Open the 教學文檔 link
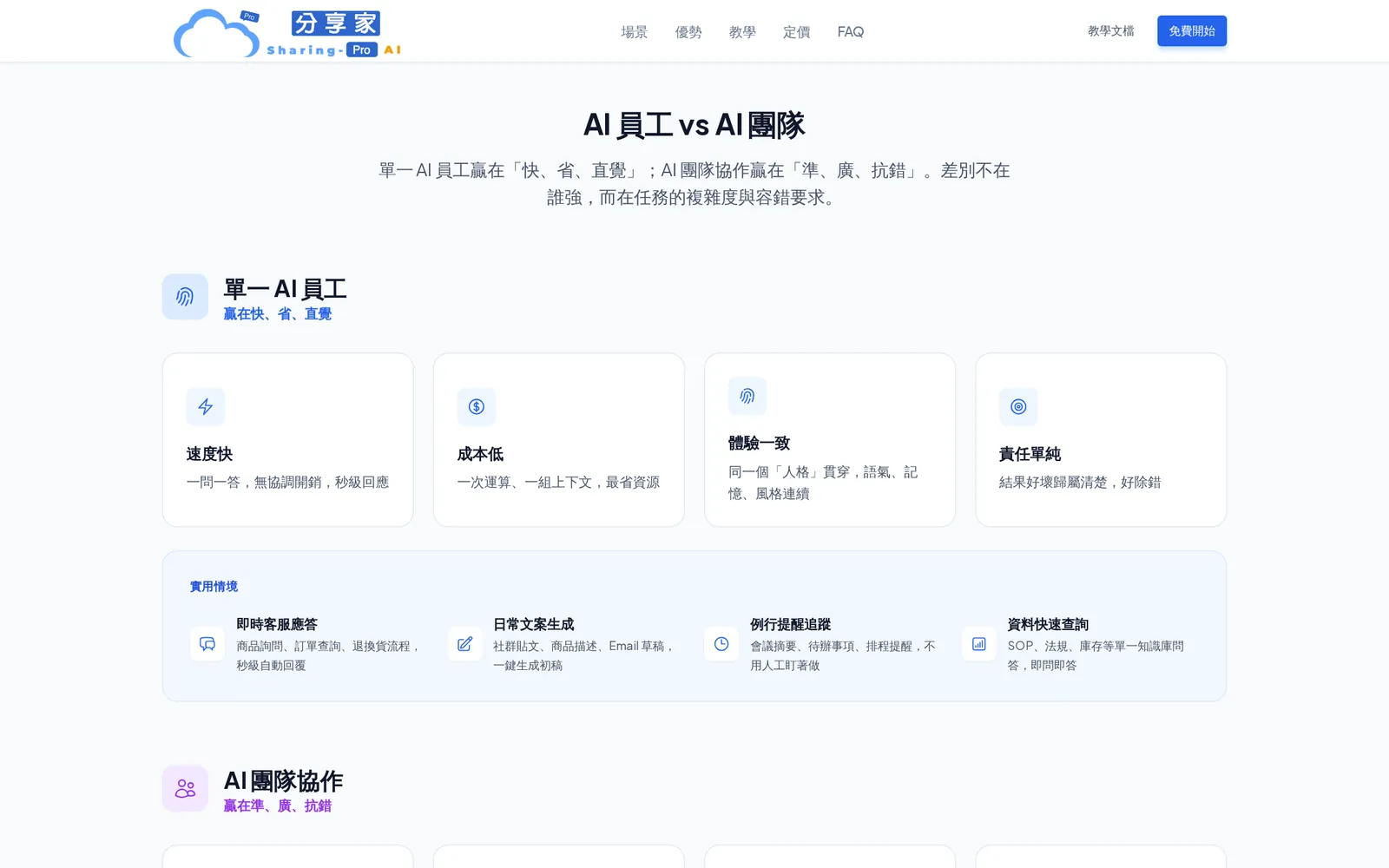 1111,31
